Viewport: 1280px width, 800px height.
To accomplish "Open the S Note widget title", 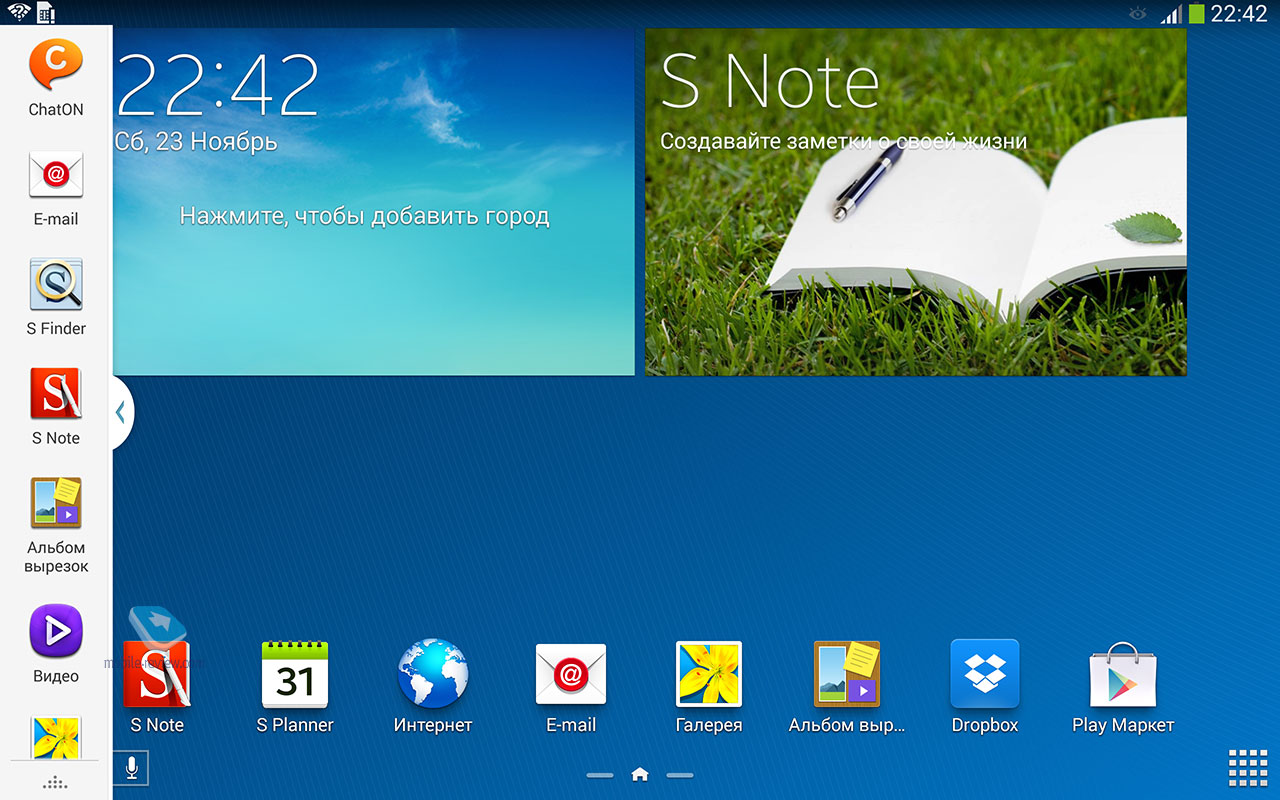I will 770,82.
